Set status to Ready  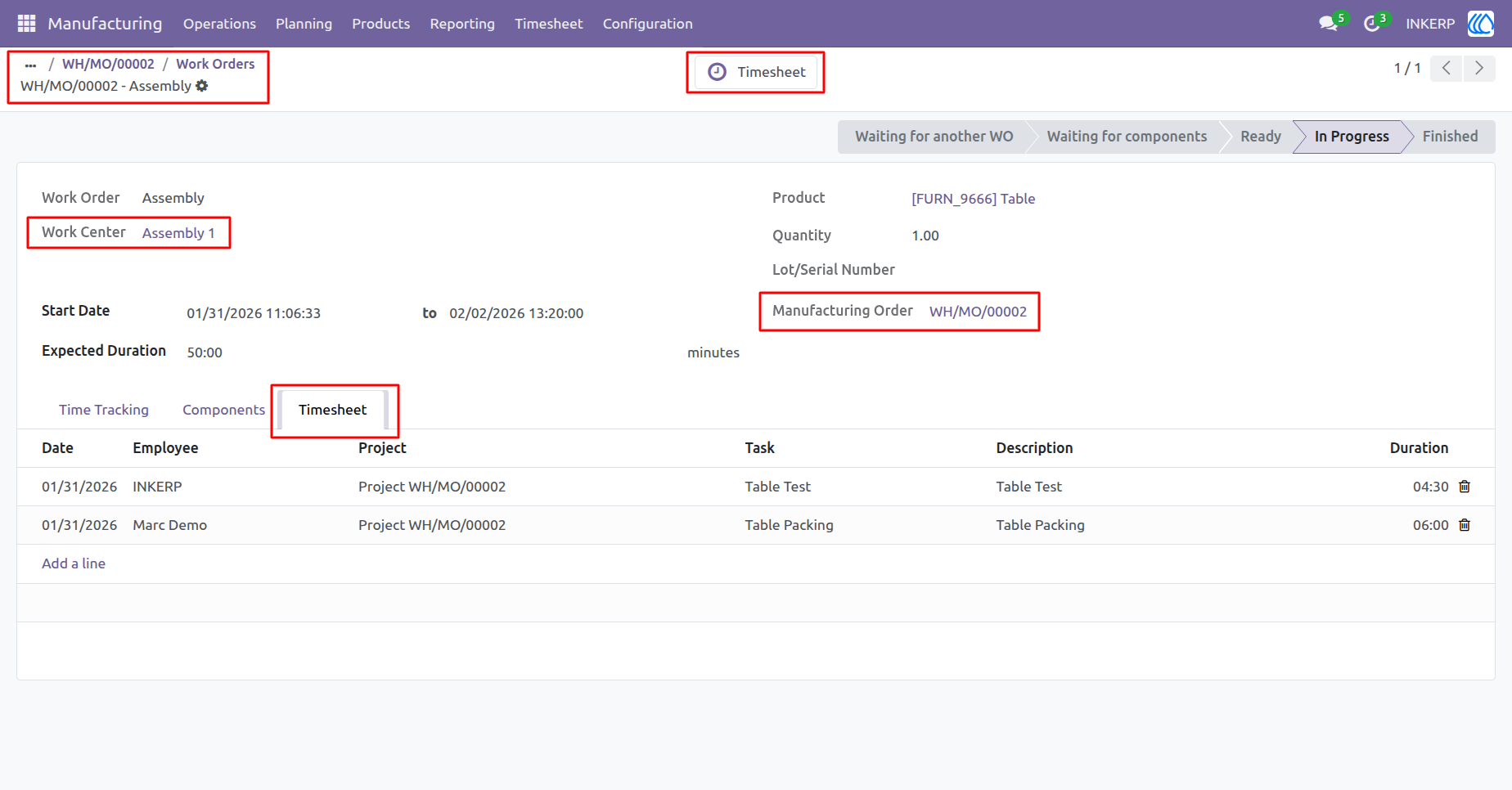click(x=1260, y=137)
